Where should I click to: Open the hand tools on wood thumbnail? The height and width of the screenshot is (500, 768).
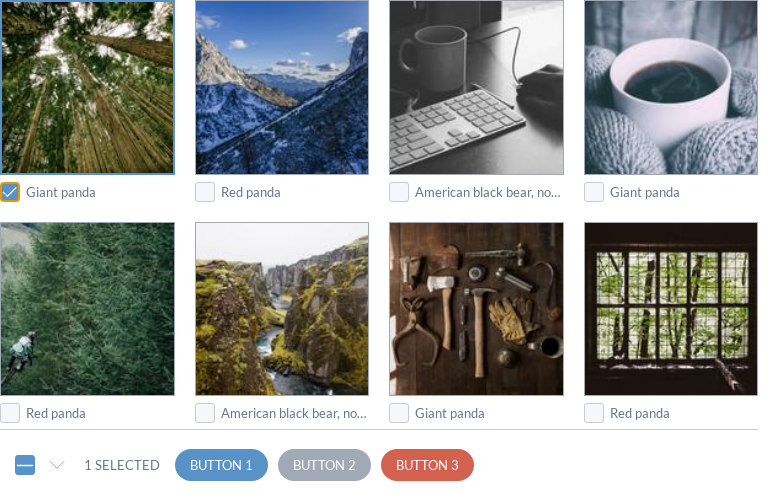pyautogui.click(x=476, y=309)
